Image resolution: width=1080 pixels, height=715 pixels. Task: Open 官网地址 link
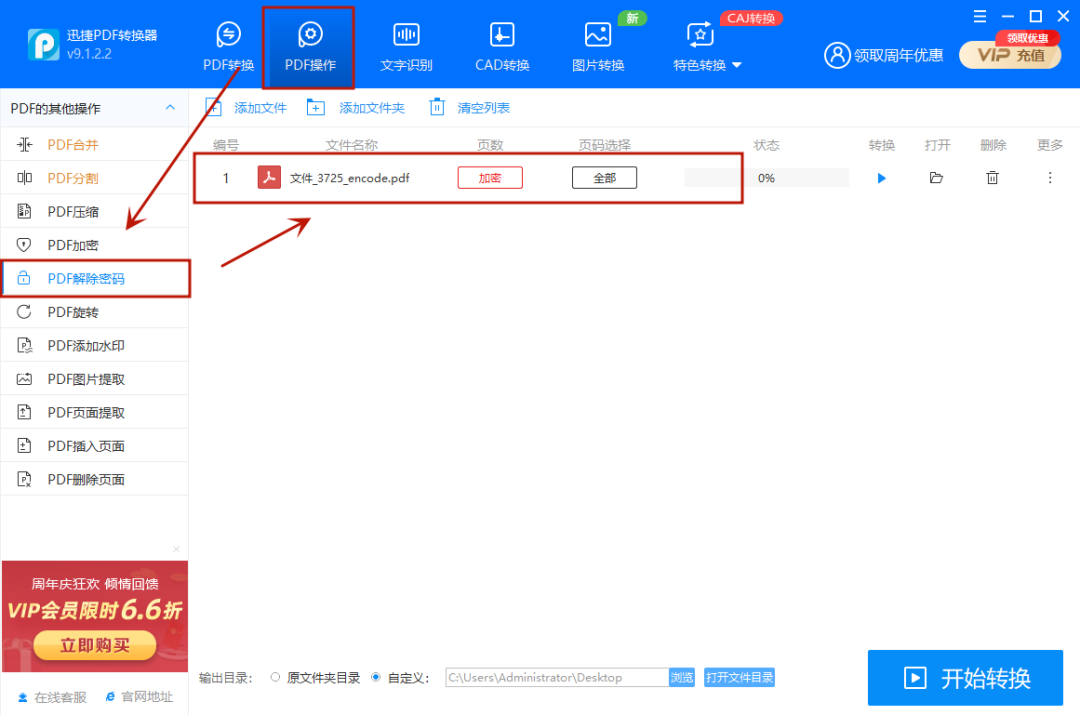(139, 697)
